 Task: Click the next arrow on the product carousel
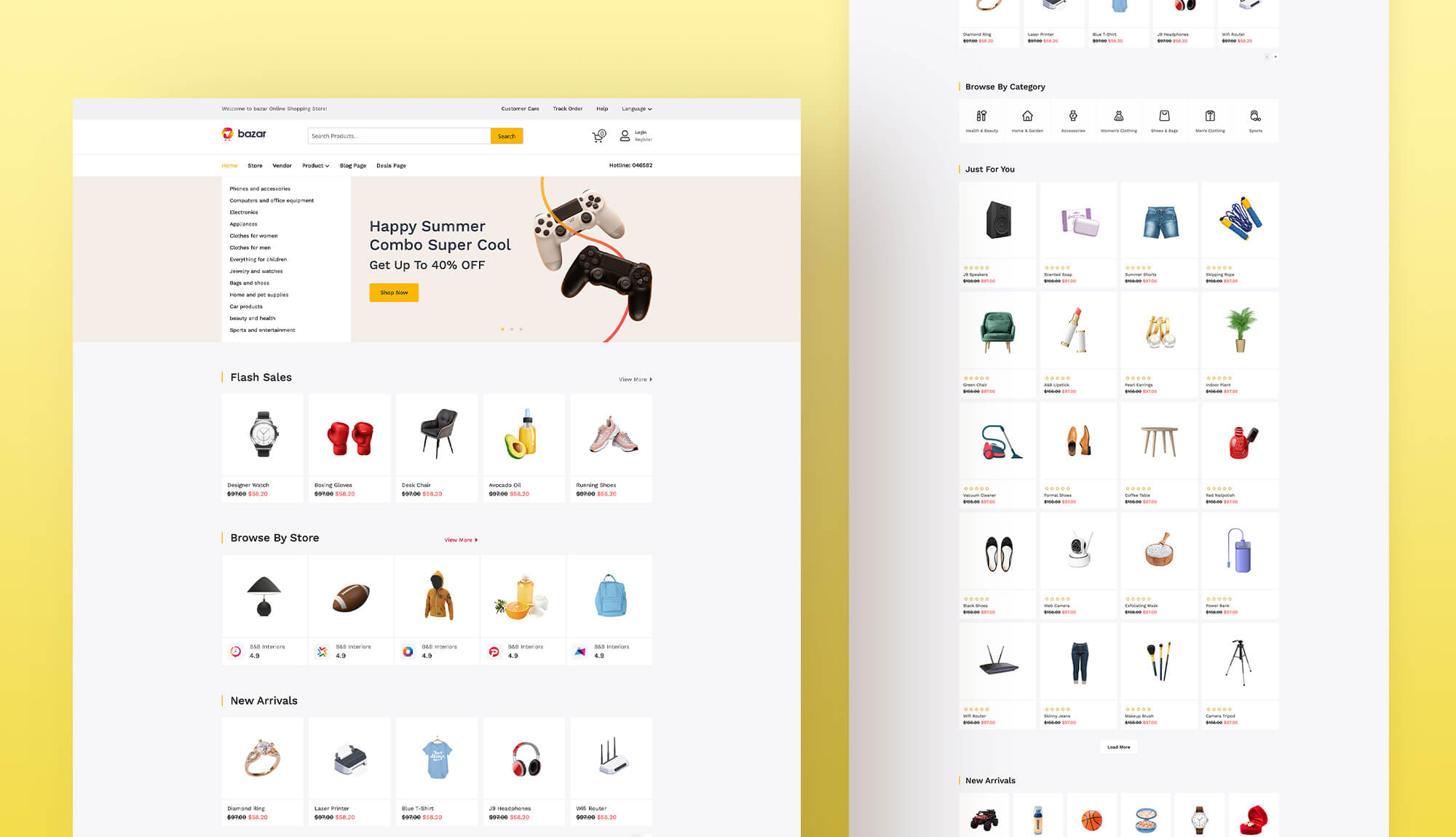click(1276, 57)
